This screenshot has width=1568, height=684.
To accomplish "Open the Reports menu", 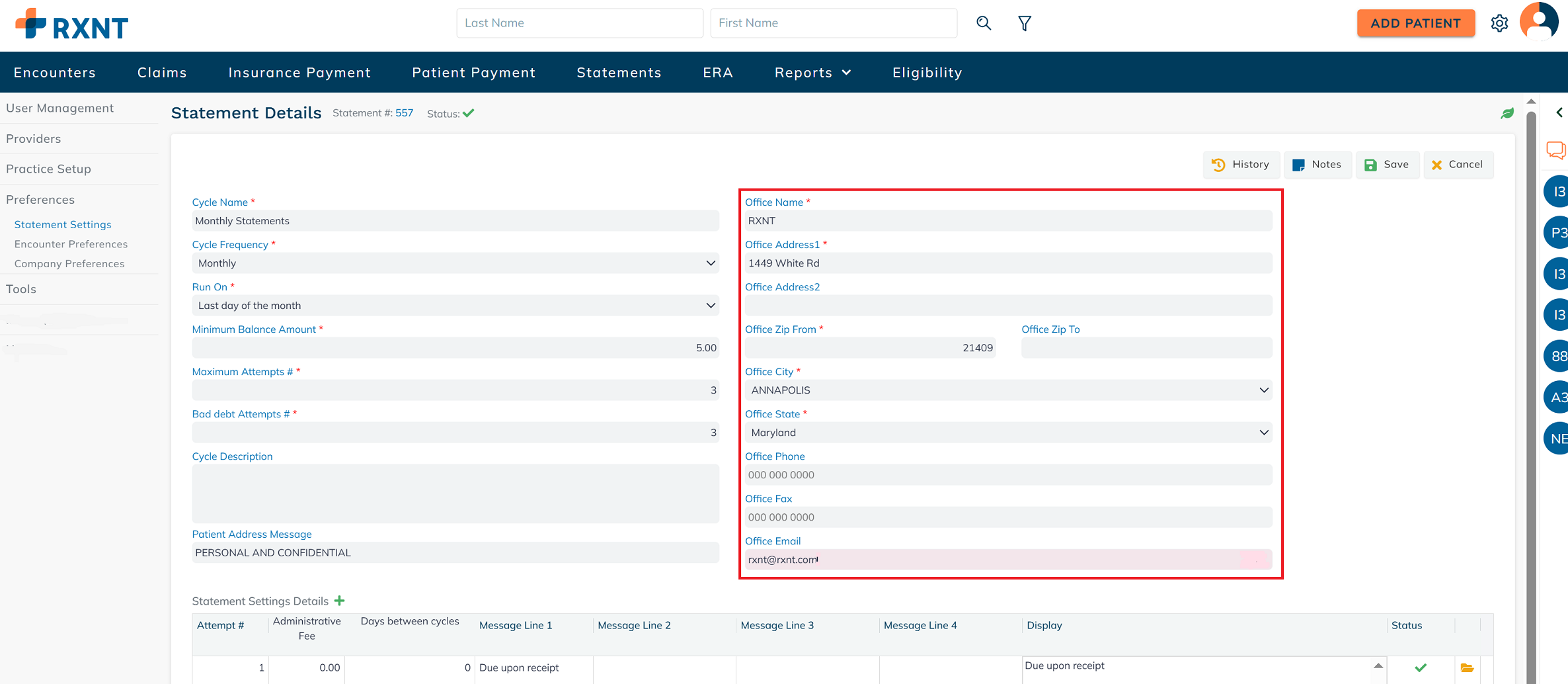I will pyautogui.click(x=812, y=73).
